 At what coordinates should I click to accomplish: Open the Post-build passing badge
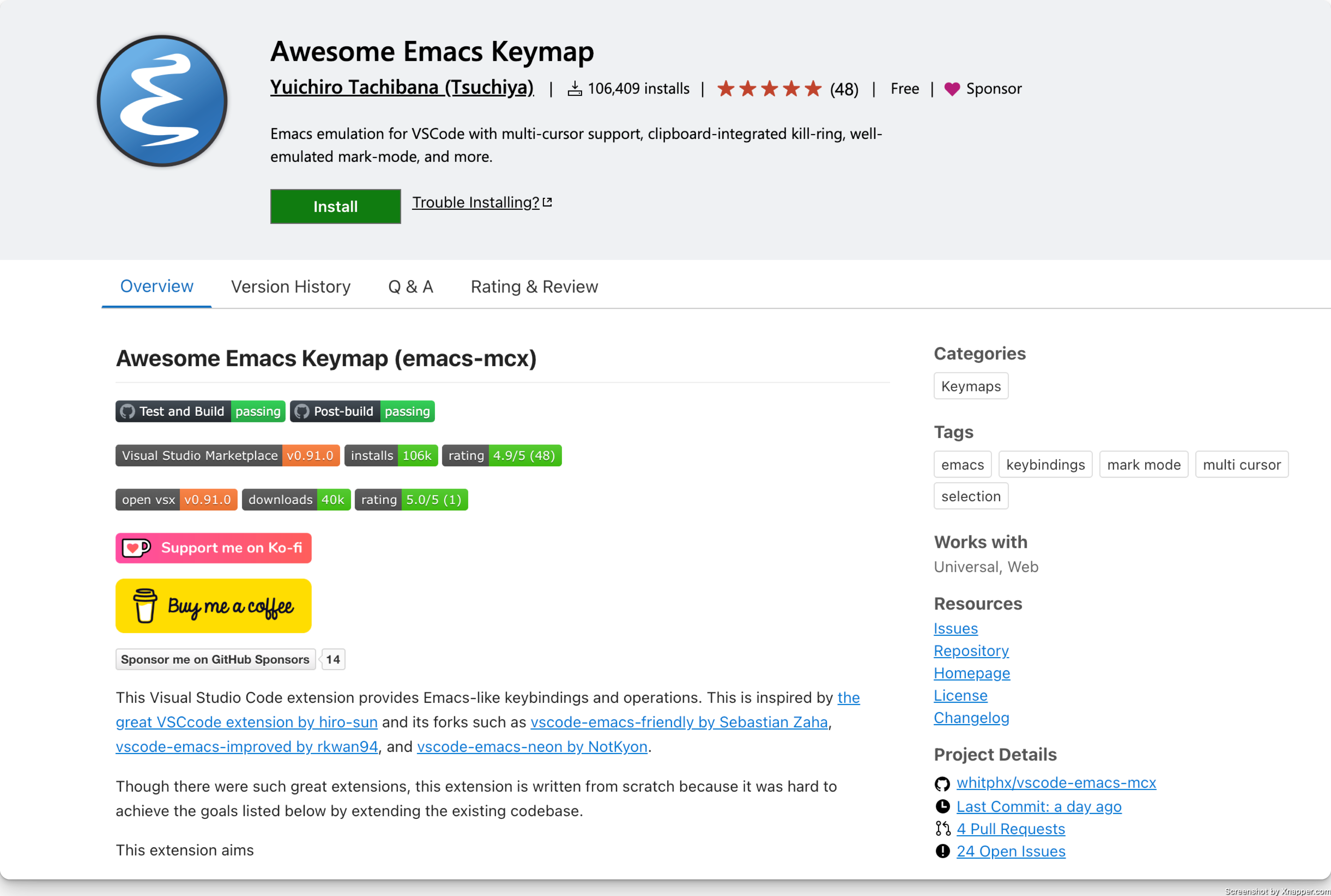click(x=362, y=411)
